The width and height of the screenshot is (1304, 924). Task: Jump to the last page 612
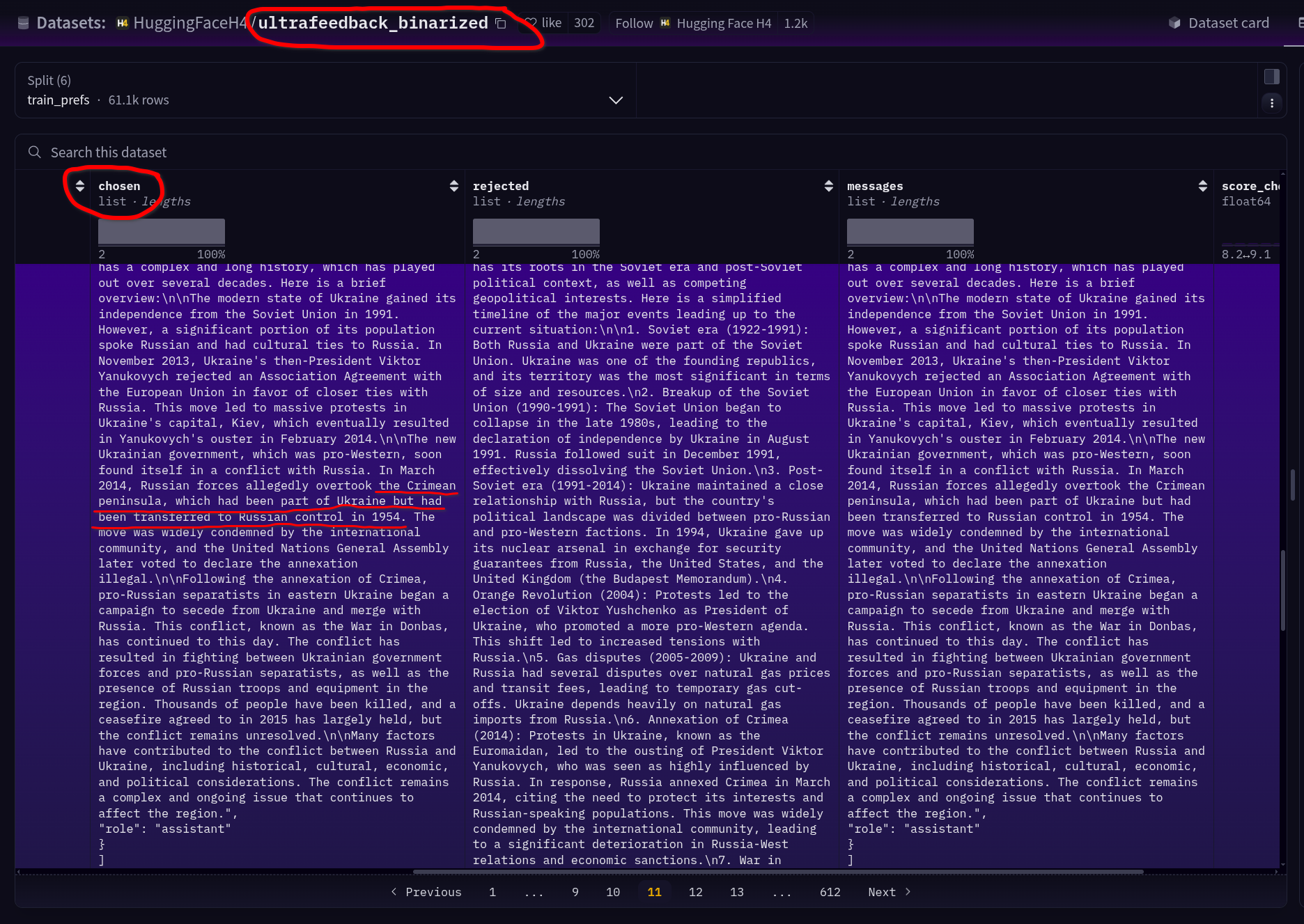830,892
